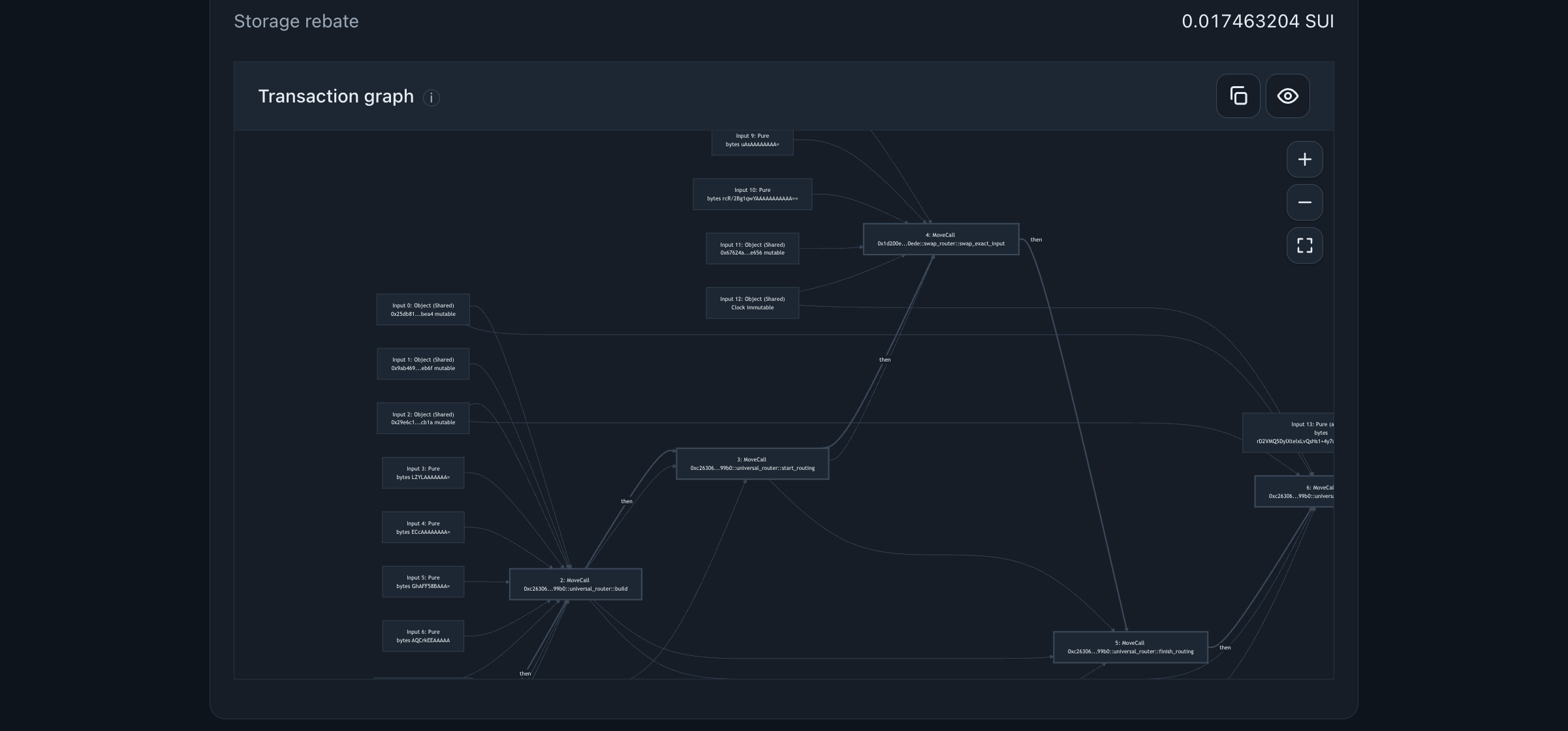Toggle transaction graph visibility eye icon
Viewport: 1568px width, 731px height.
tap(1287, 96)
